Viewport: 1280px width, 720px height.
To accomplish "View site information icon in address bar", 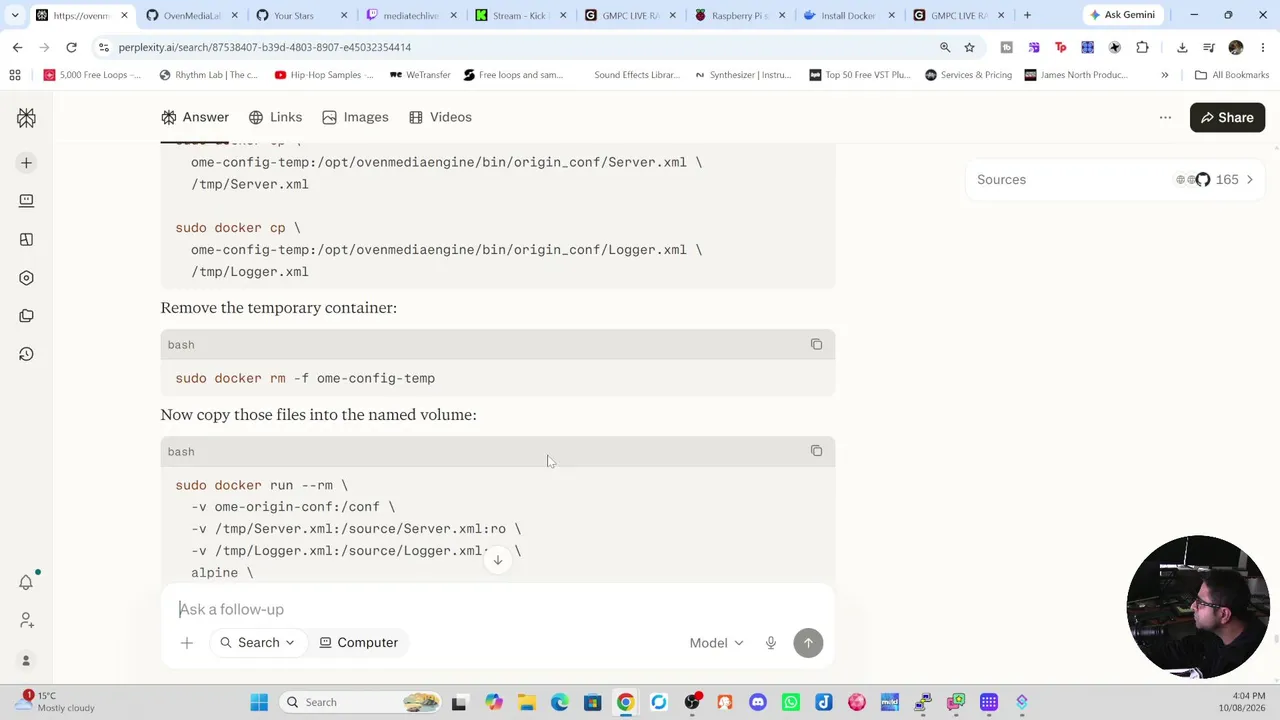I will coord(103,47).
